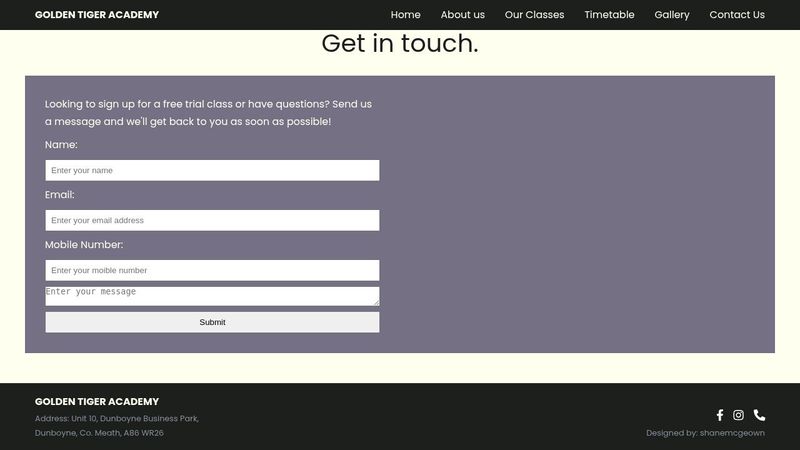This screenshot has height=450, width=800.
Task: Go to the Home page
Action: [405, 15]
